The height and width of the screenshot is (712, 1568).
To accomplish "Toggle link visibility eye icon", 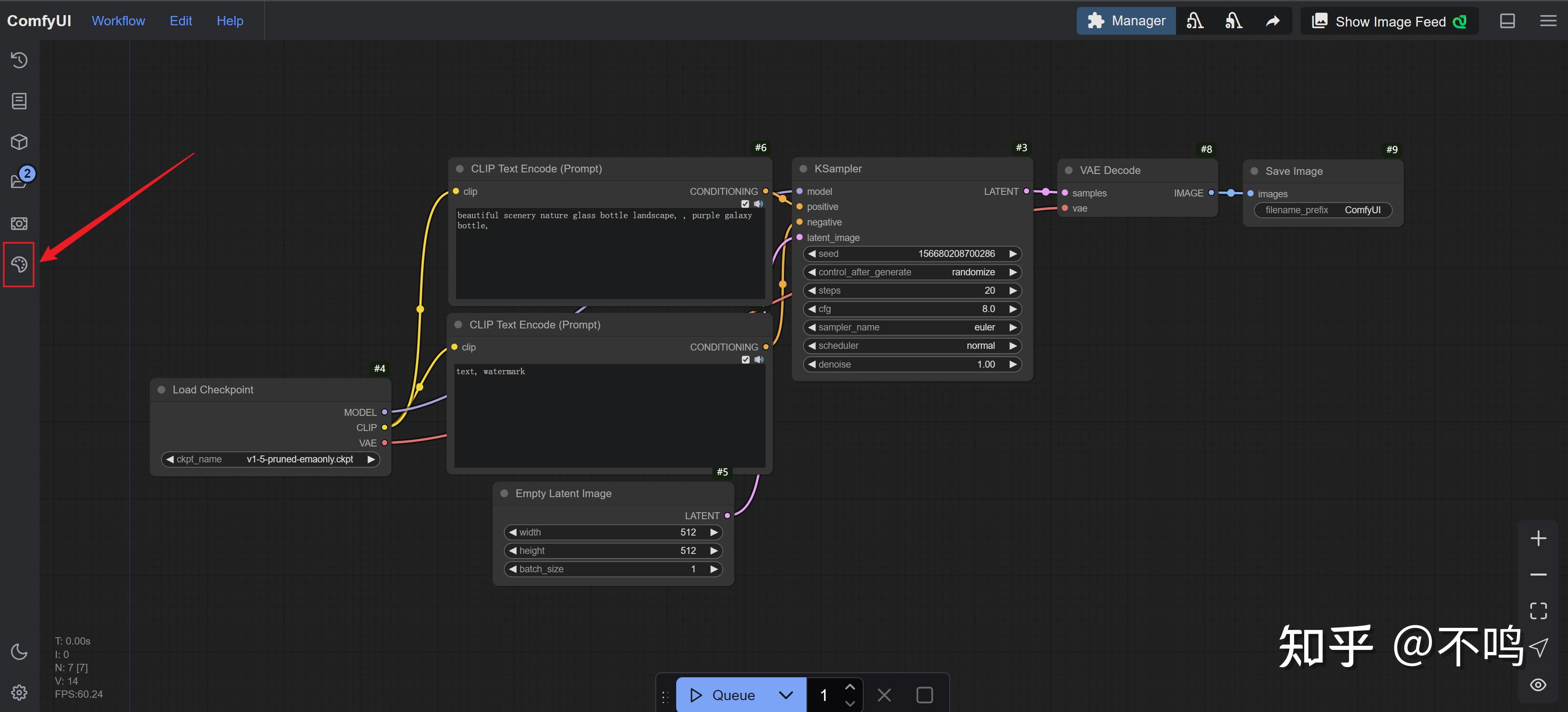I will 1538,685.
